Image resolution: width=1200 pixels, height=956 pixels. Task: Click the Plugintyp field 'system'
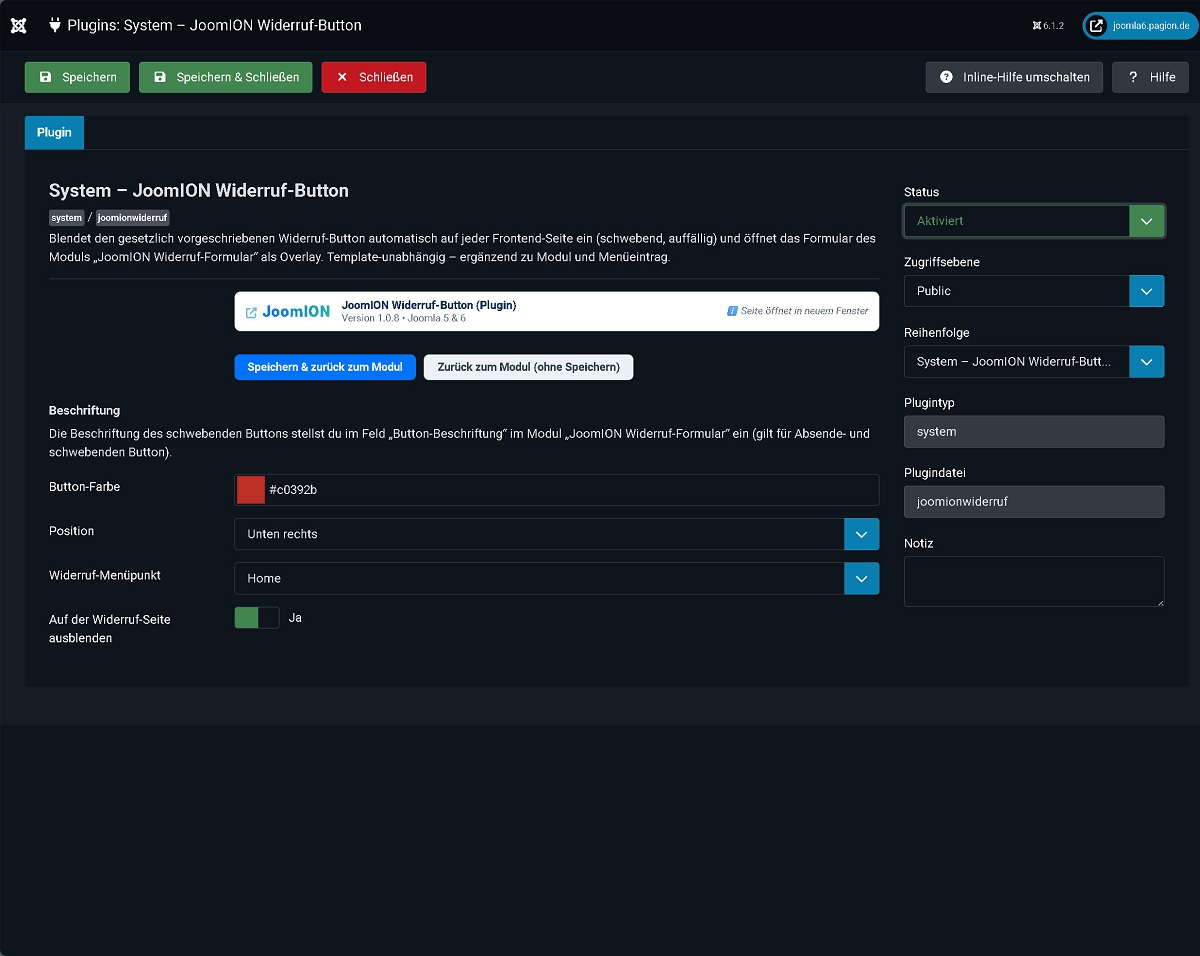click(x=1034, y=432)
